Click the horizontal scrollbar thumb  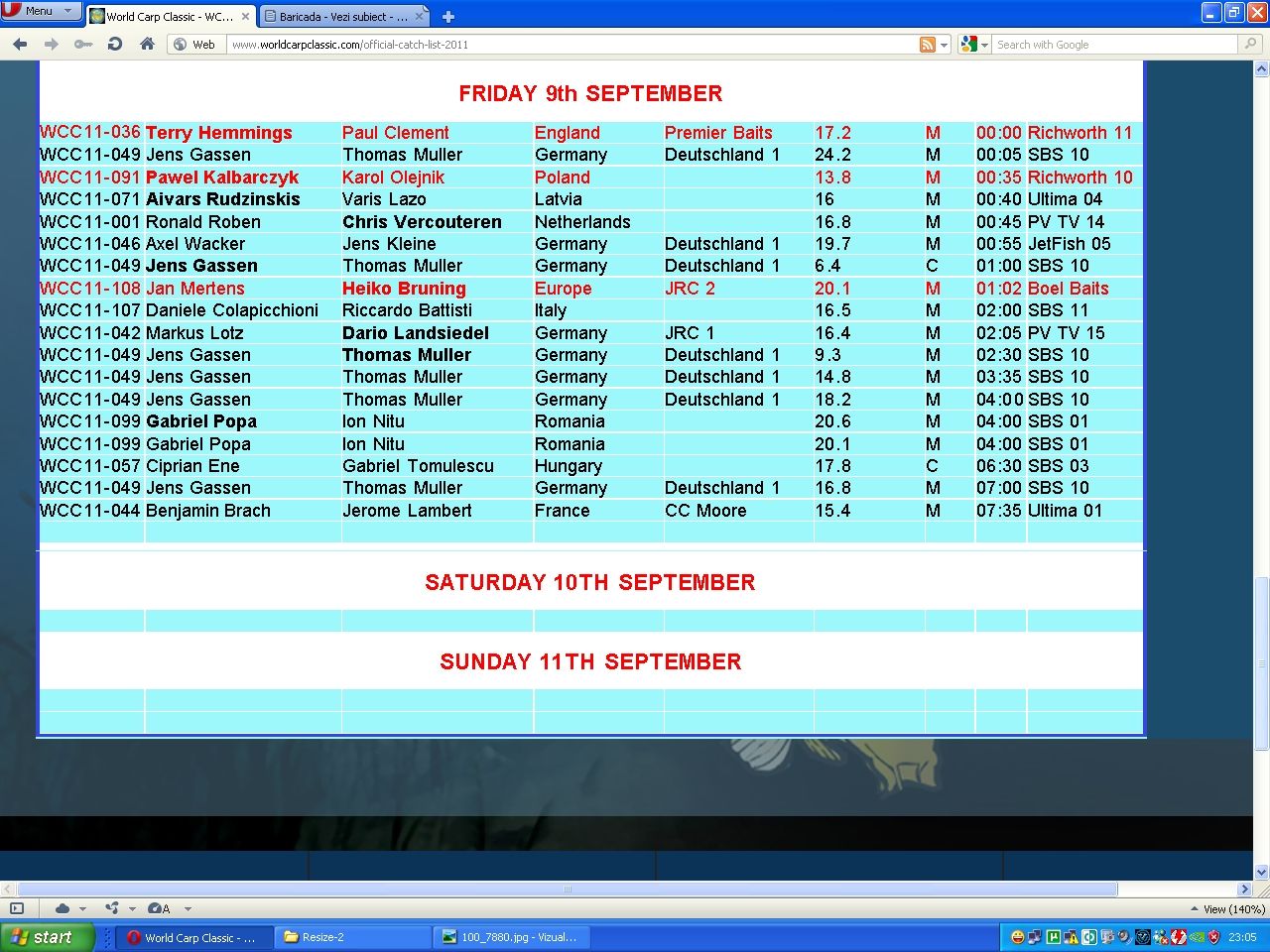566,890
